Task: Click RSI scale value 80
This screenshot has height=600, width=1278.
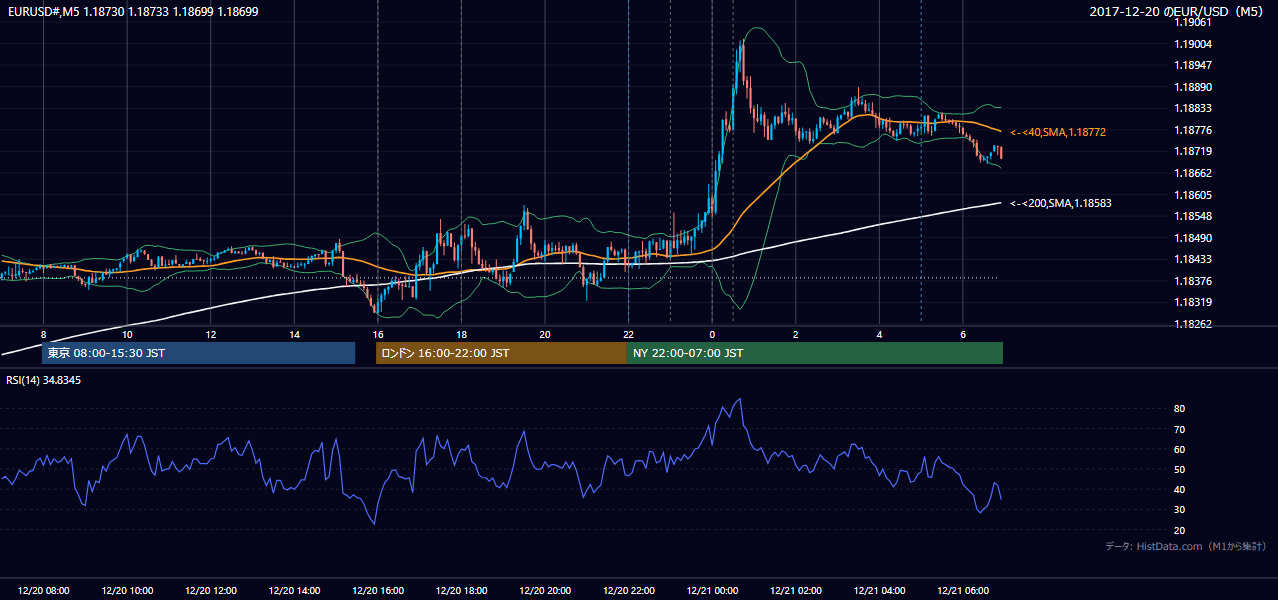Action: pyautogui.click(x=1180, y=409)
